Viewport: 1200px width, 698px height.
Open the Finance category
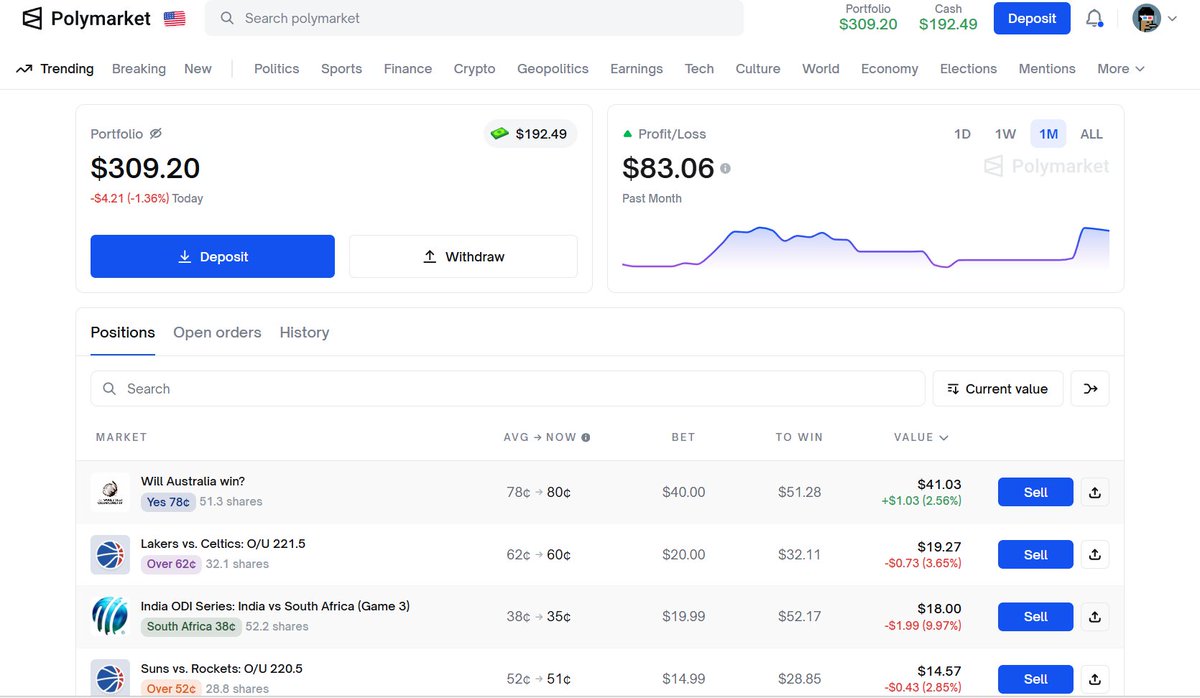408,69
